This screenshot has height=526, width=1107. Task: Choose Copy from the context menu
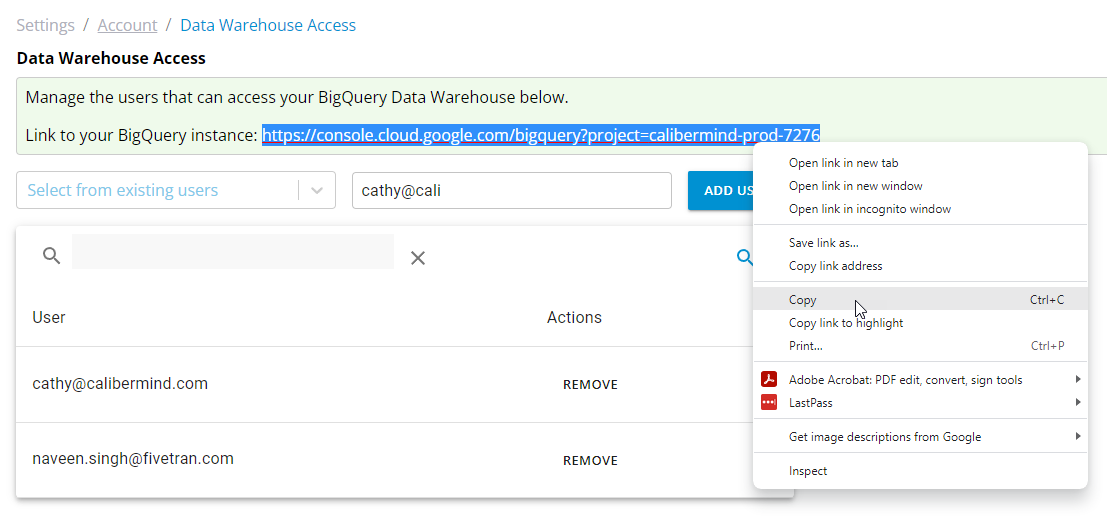click(921, 300)
